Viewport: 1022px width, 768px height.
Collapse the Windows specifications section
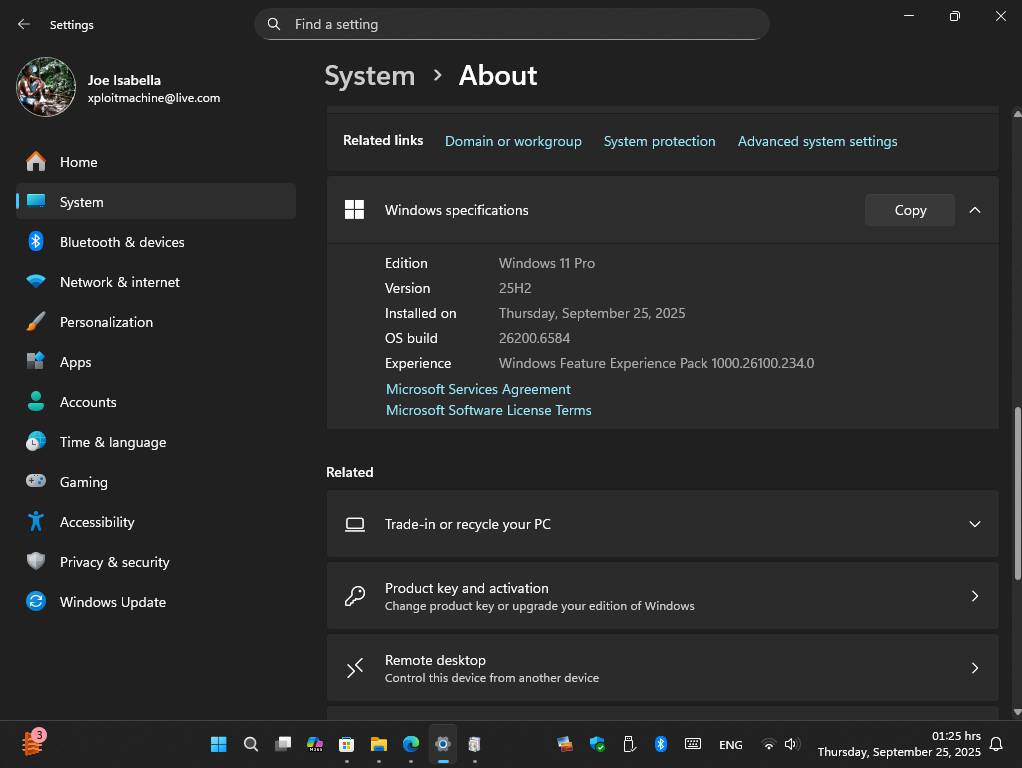[975, 210]
